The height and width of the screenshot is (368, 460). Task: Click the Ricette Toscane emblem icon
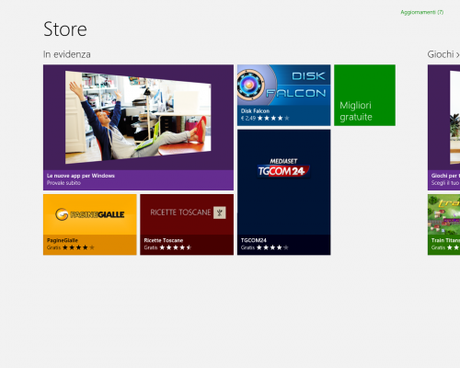tap(219, 212)
